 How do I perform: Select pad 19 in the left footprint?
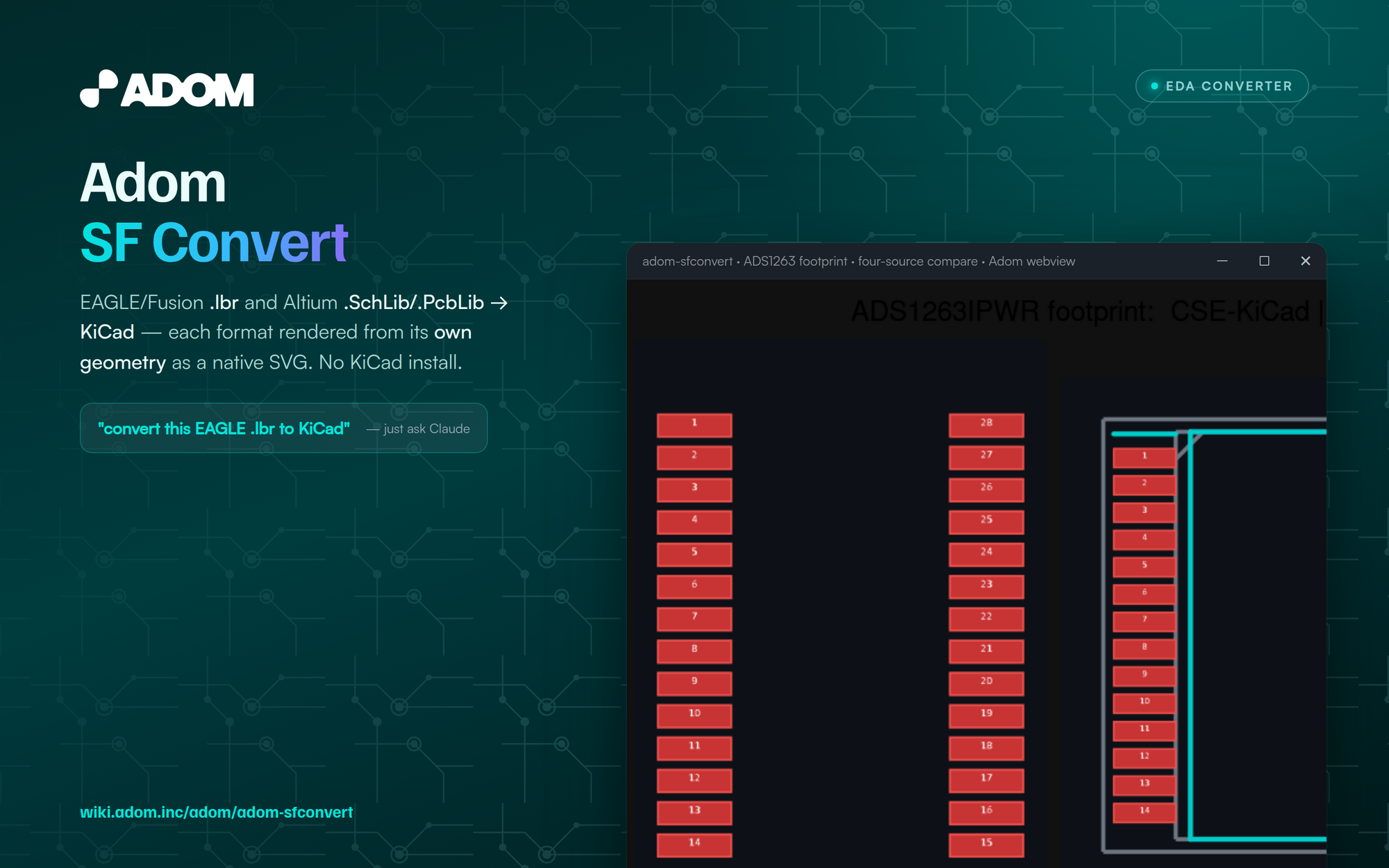(x=986, y=715)
